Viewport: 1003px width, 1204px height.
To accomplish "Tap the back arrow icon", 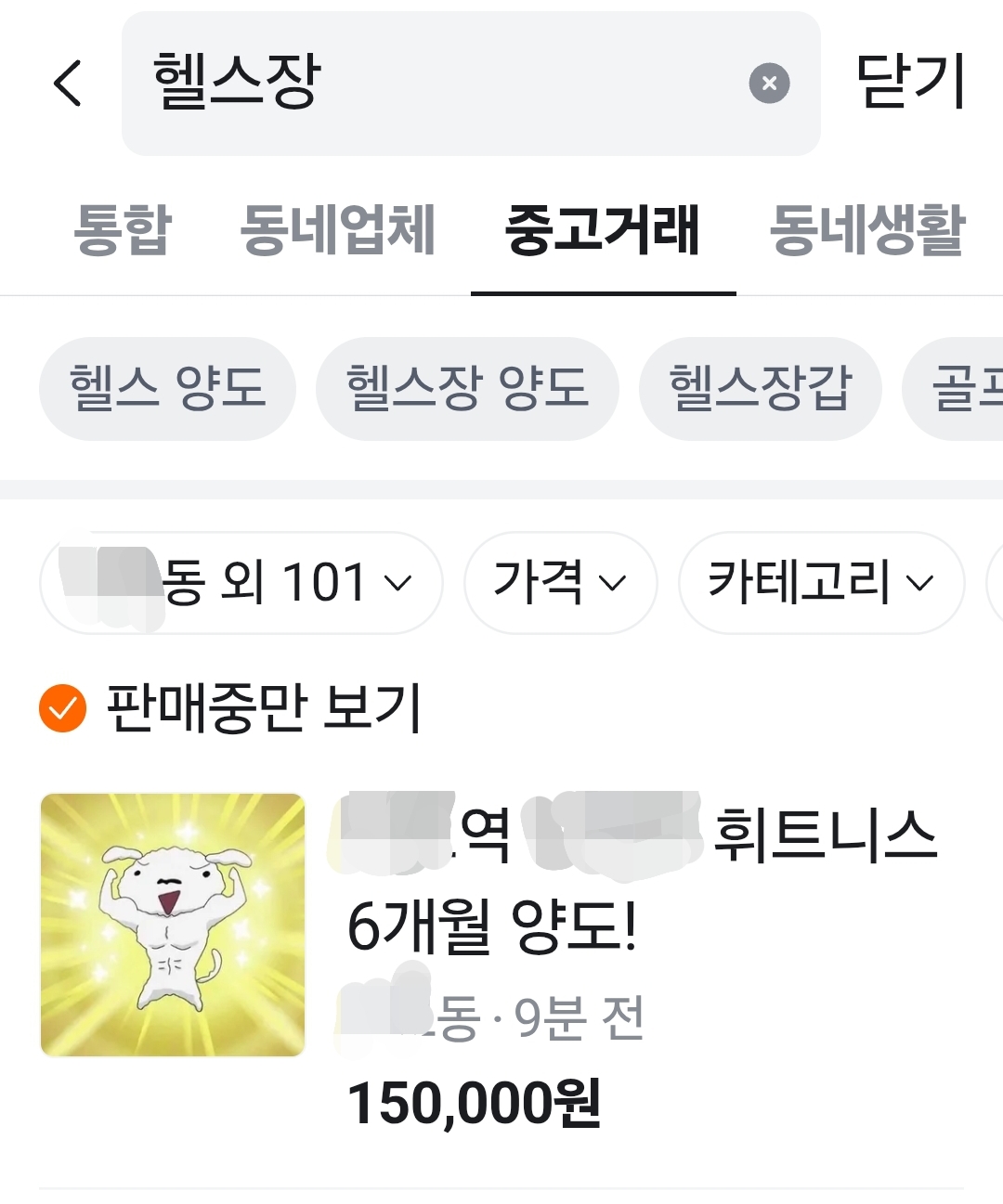I will point(68,83).
